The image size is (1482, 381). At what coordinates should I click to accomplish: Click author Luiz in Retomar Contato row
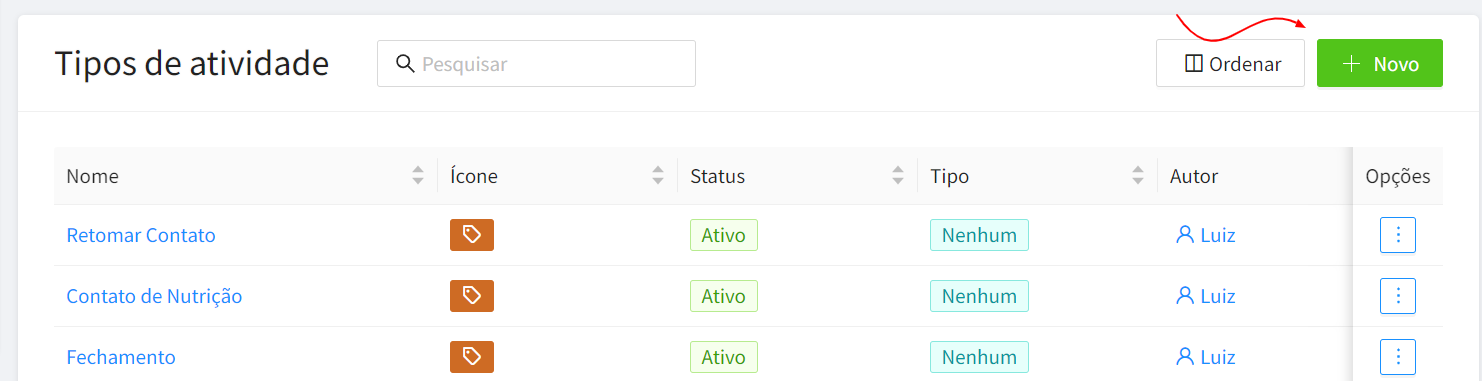click(1206, 236)
